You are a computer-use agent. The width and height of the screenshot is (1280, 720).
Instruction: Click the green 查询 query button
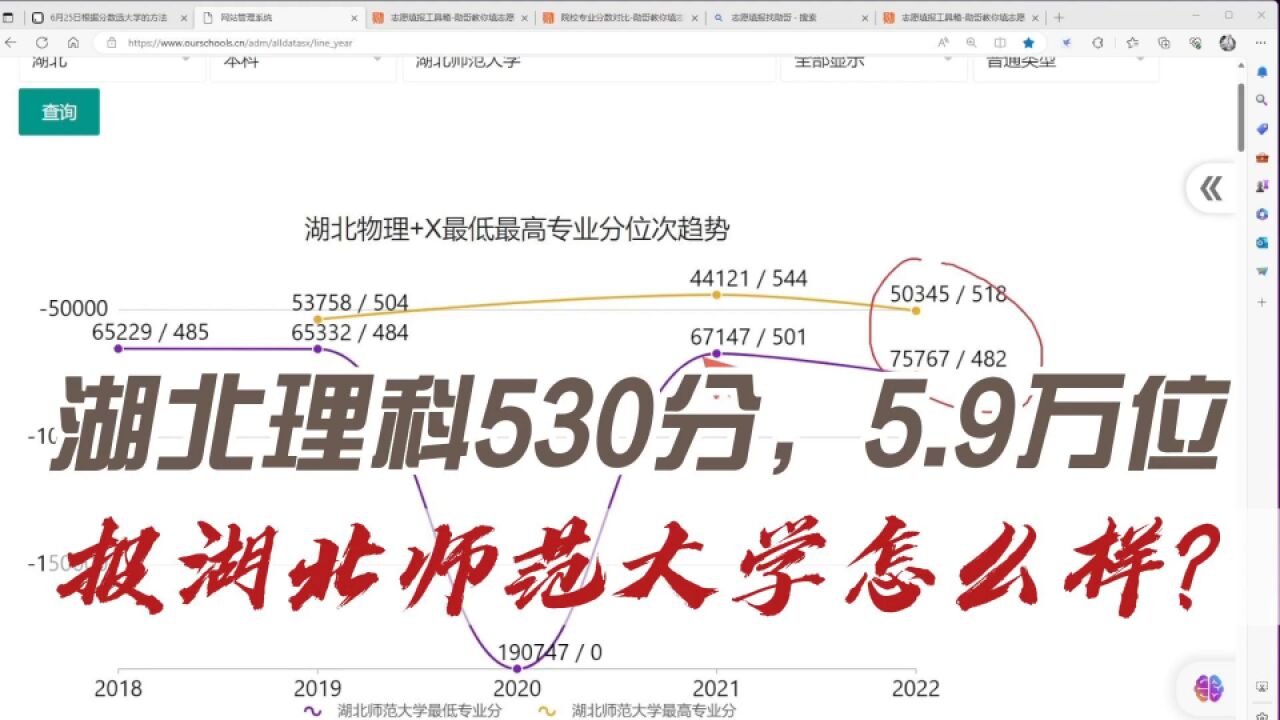coord(59,112)
